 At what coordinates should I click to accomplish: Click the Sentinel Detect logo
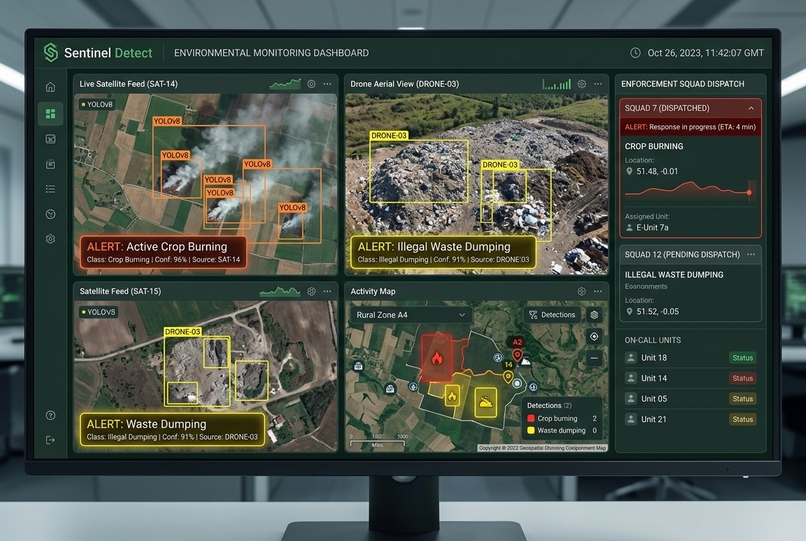(x=98, y=52)
